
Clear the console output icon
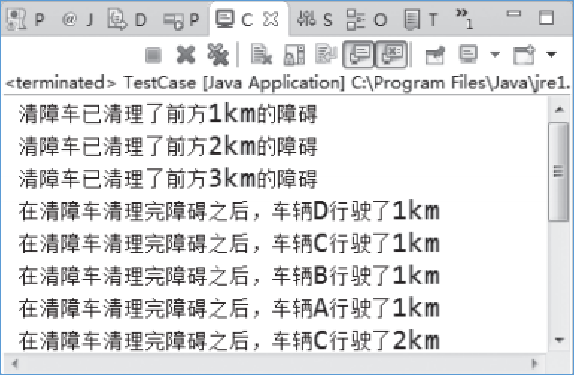(x=261, y=55)
